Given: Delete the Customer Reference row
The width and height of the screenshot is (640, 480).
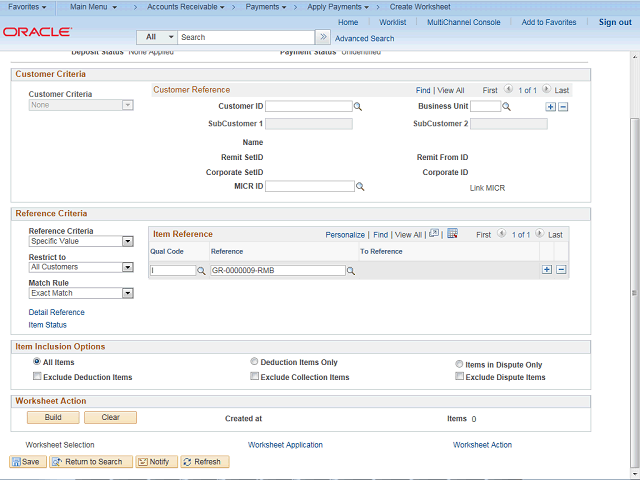Looking at the screenshot, I should pos(563,106).
